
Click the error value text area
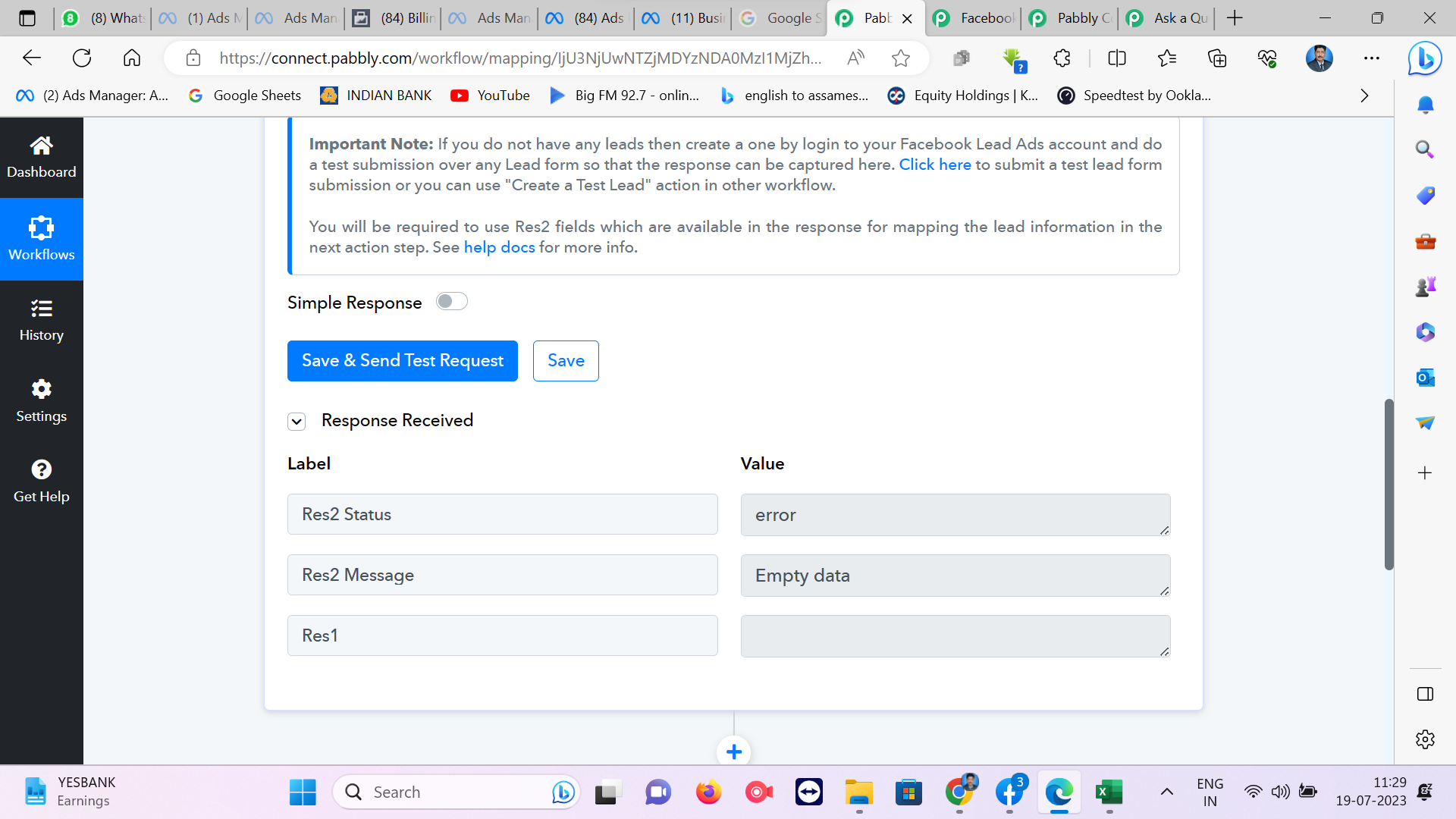(955, 515)
